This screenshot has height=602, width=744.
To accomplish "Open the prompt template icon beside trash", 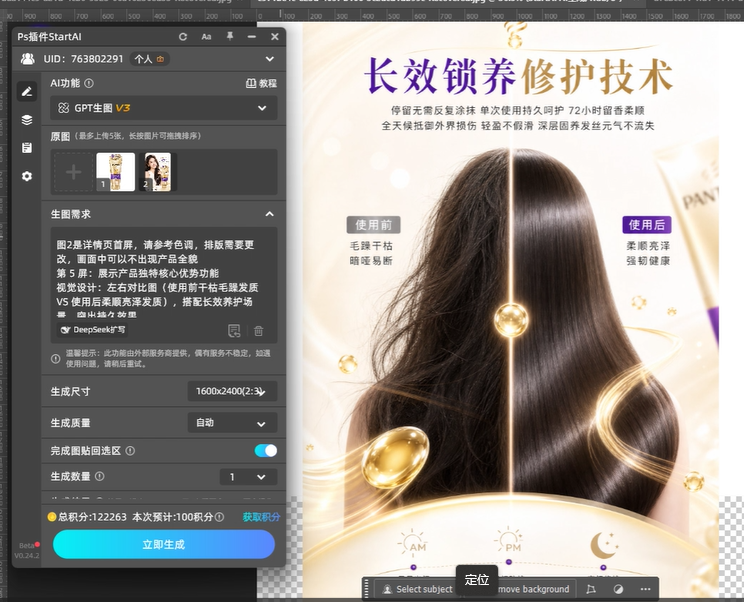I will coord(234,330).
